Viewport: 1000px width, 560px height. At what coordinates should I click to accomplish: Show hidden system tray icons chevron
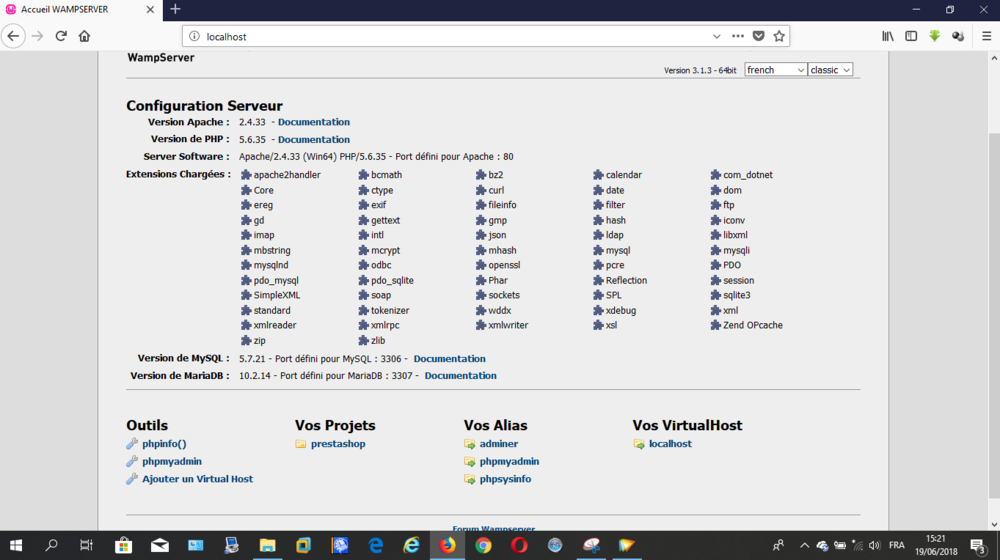tap(804, 545)
